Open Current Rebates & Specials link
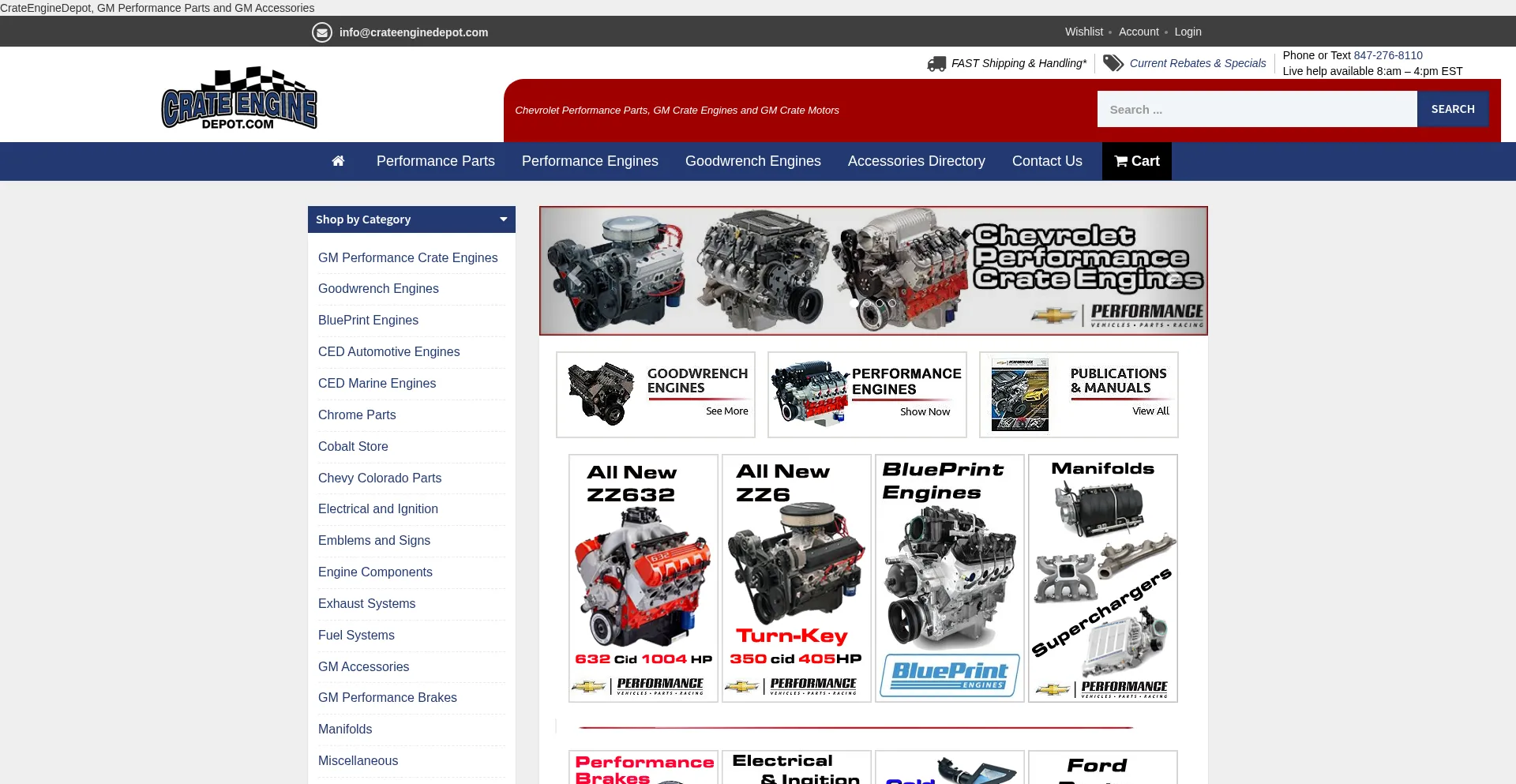 1198,63
